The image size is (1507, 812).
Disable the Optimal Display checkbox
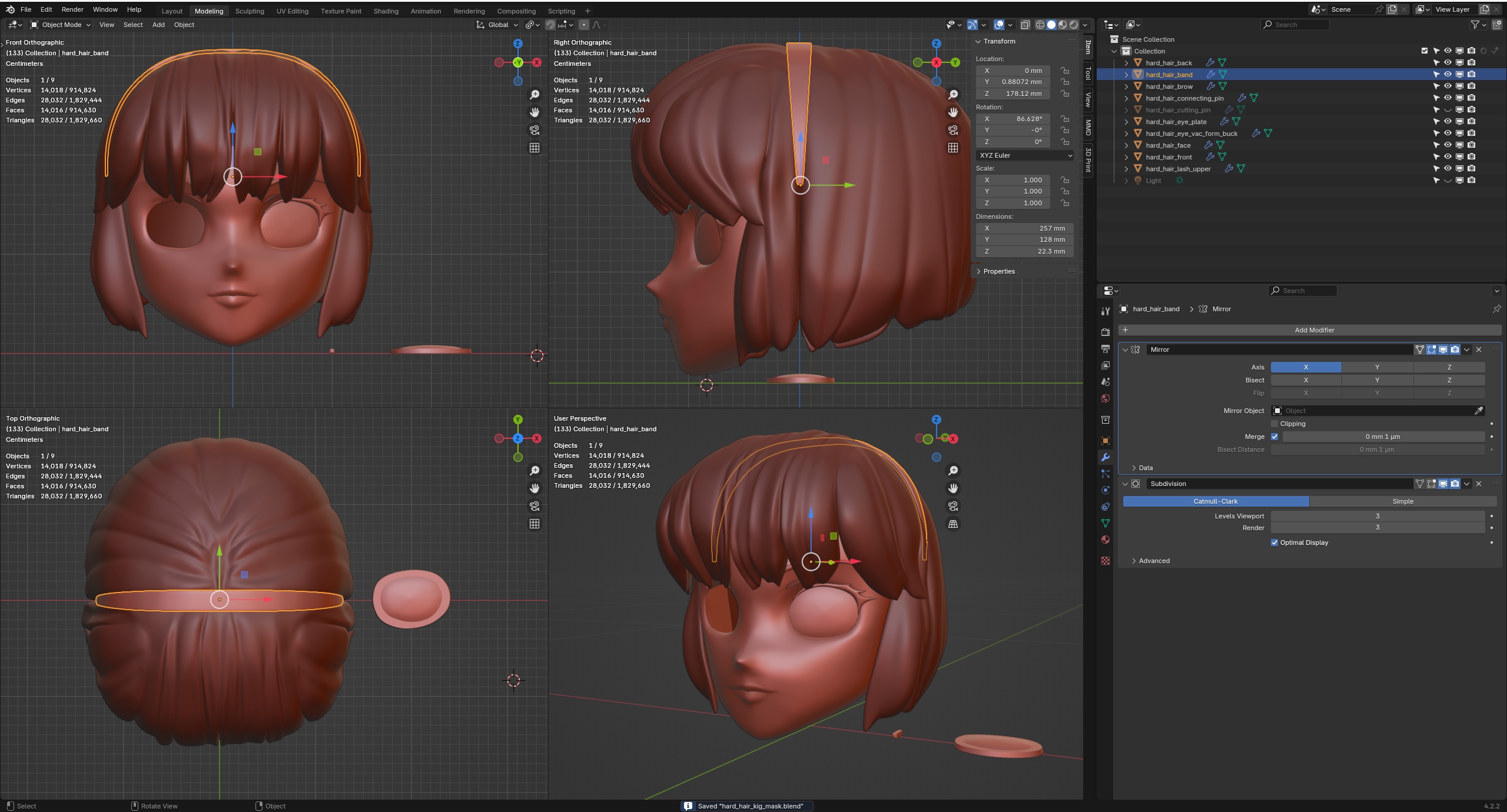1274,543
